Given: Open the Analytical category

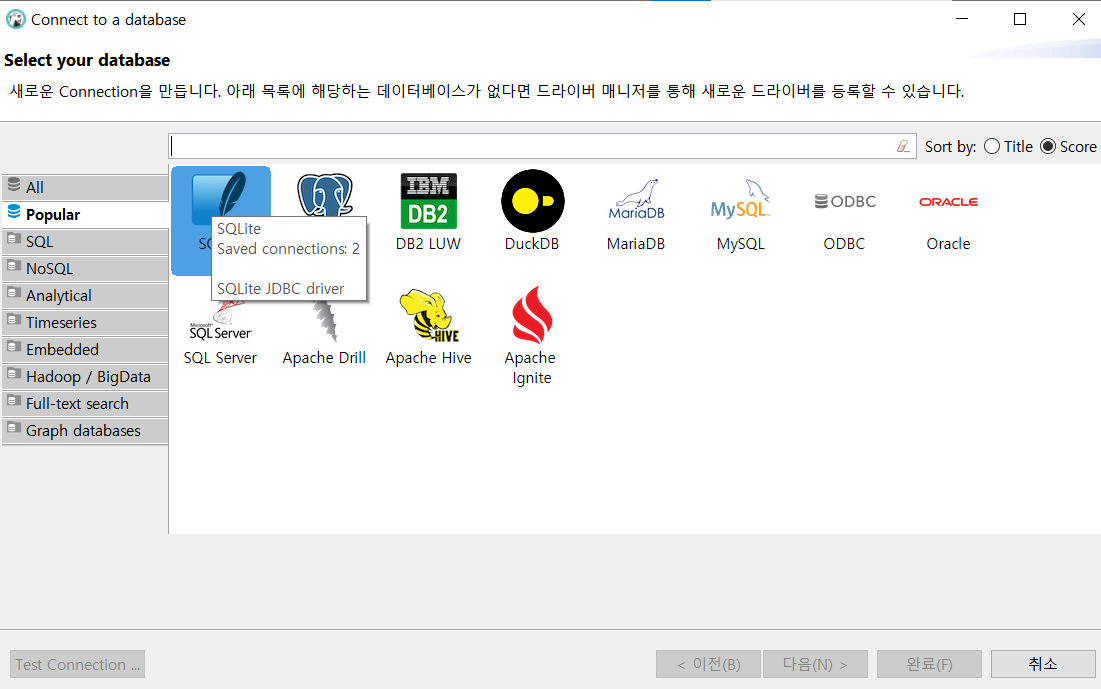Looking at the screenshot, I should [x=85, y=296].
